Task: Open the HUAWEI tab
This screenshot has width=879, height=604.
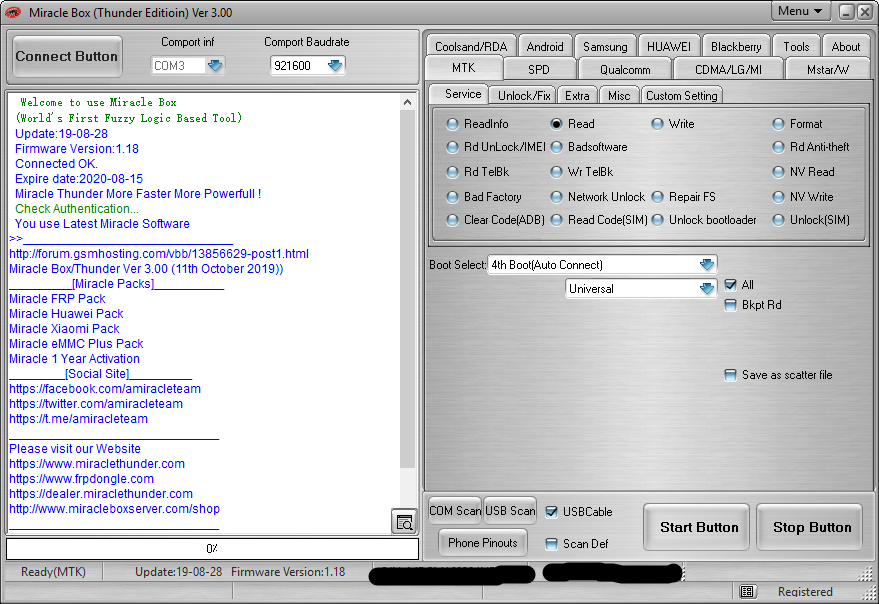Action: pyautogui.click(x=669, y=47)
